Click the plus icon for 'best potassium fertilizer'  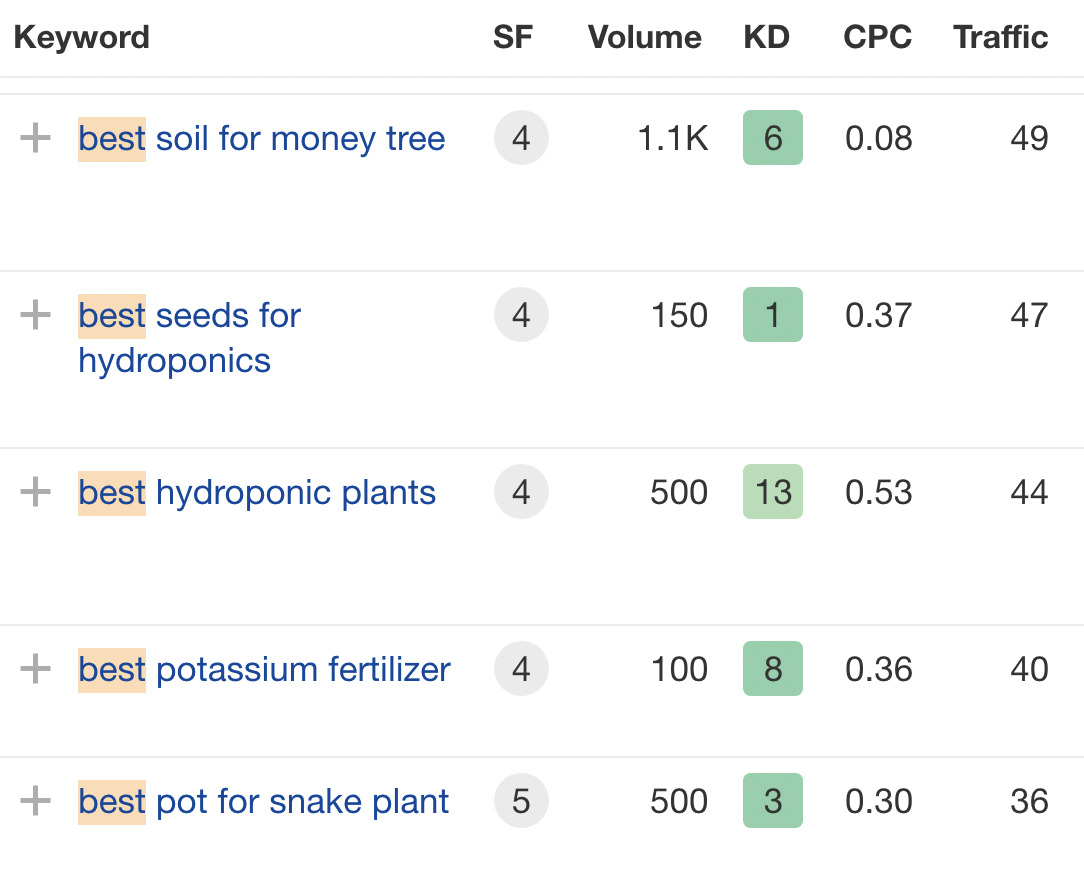(36, 669)
